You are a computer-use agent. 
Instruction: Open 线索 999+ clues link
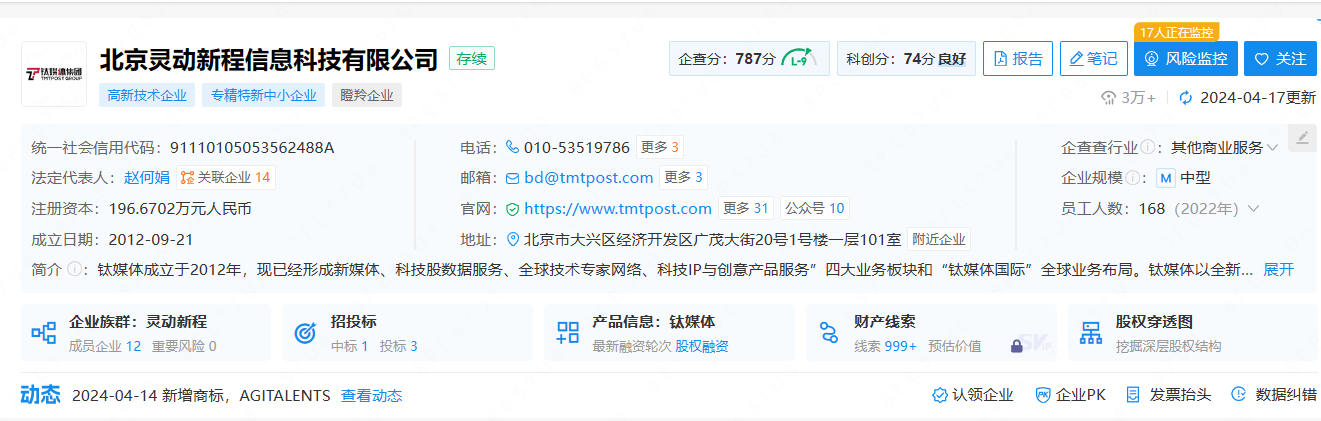pos(886,346)
